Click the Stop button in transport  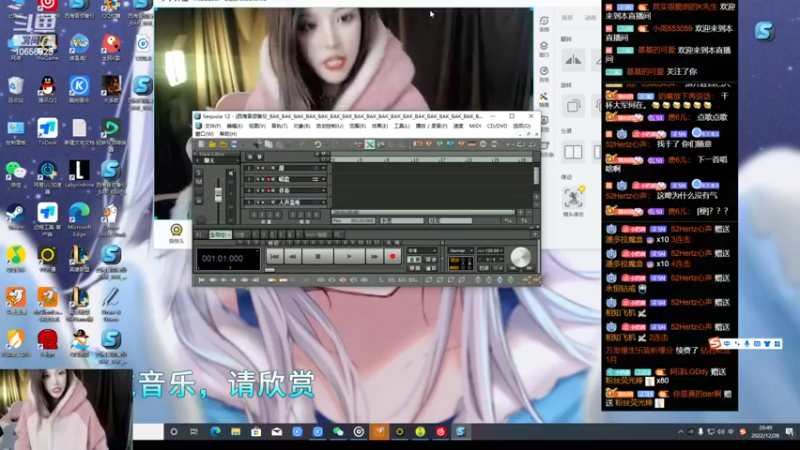coord(317,257)
